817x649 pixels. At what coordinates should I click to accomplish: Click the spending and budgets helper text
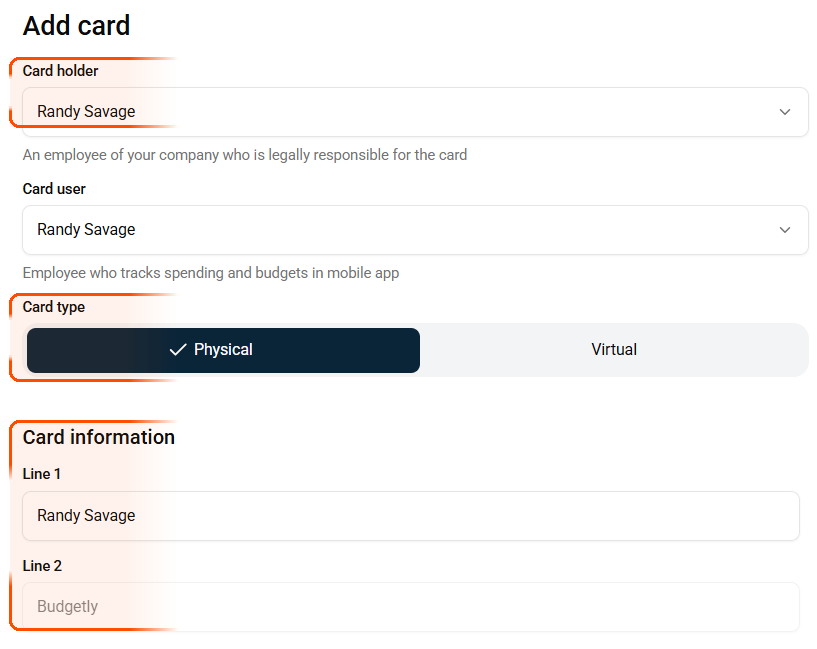[211, 273]
